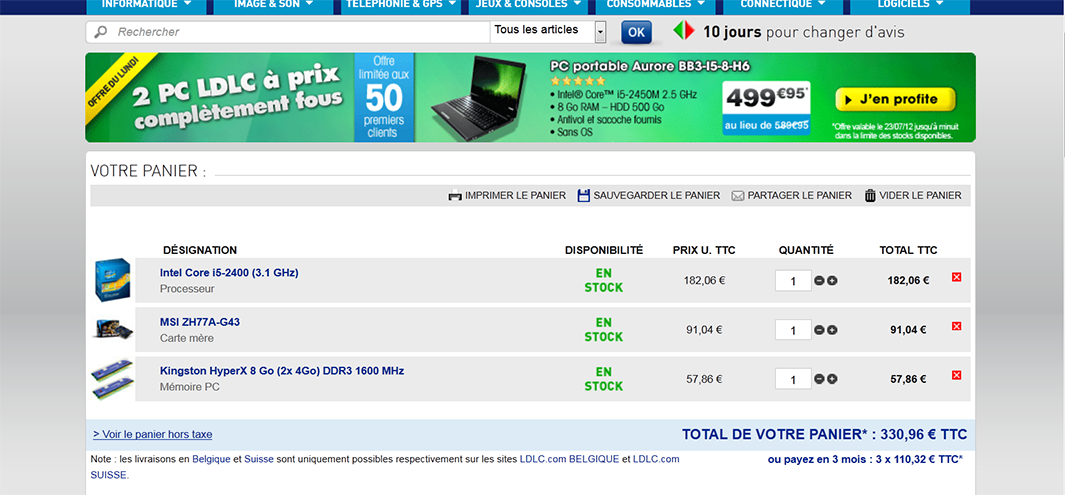Click the Mémoire PC category text
The image size is (1065, 495).
189,387
